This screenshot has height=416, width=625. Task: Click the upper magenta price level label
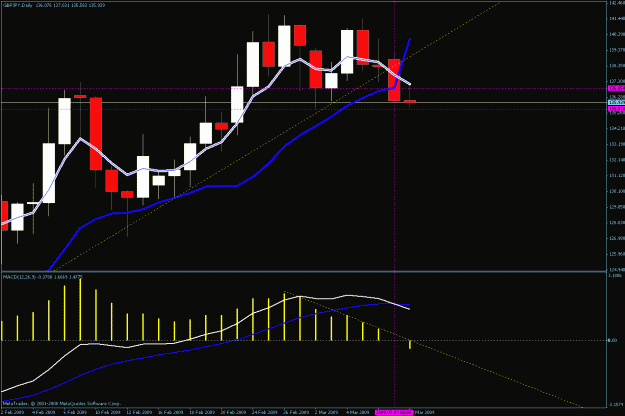point(616,88)
